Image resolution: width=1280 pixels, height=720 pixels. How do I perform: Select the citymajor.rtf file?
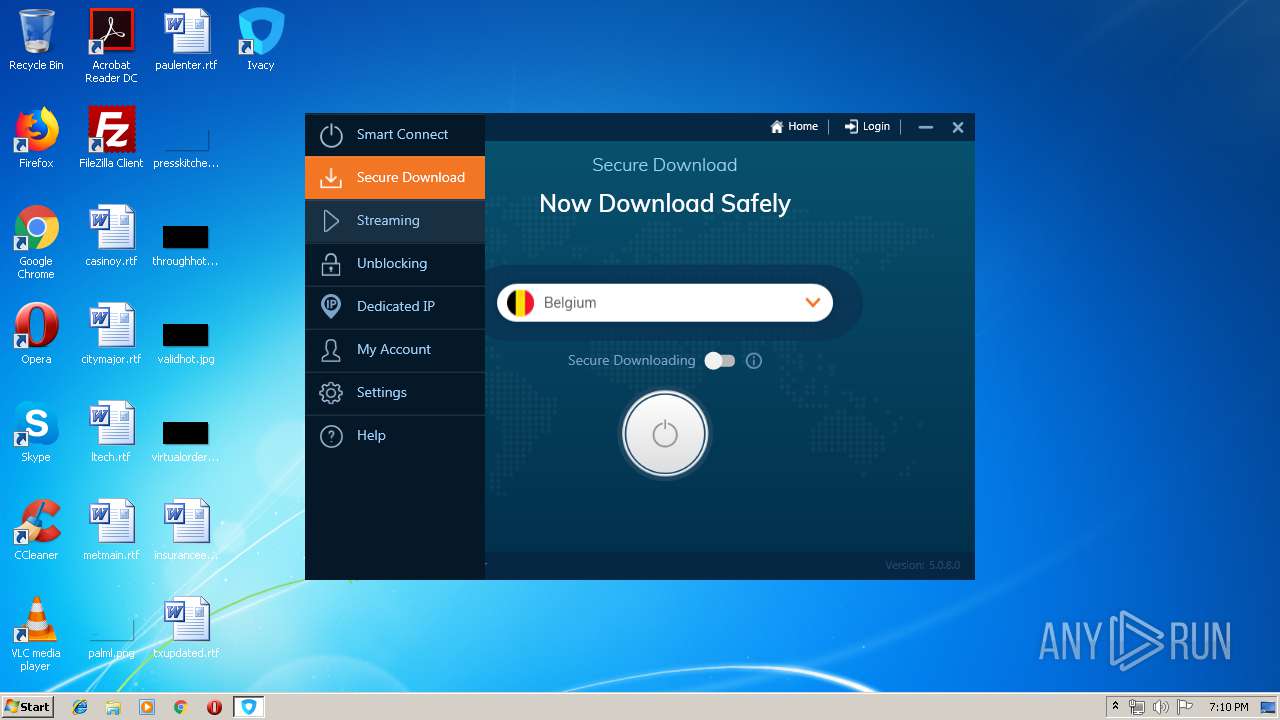point(111,335)
